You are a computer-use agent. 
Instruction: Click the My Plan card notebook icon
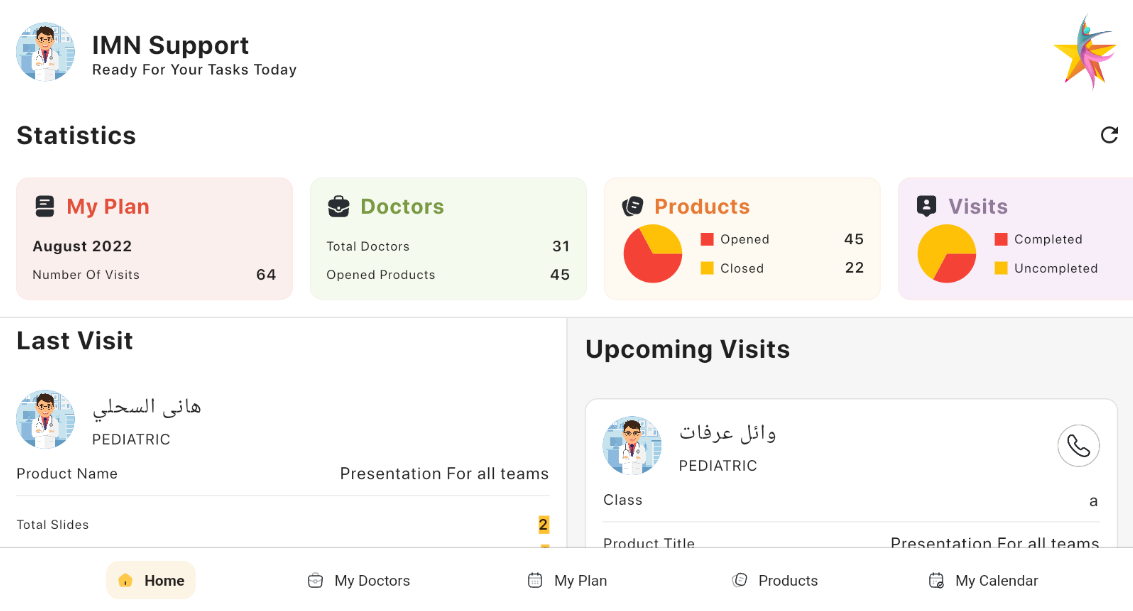pos(45,207)
